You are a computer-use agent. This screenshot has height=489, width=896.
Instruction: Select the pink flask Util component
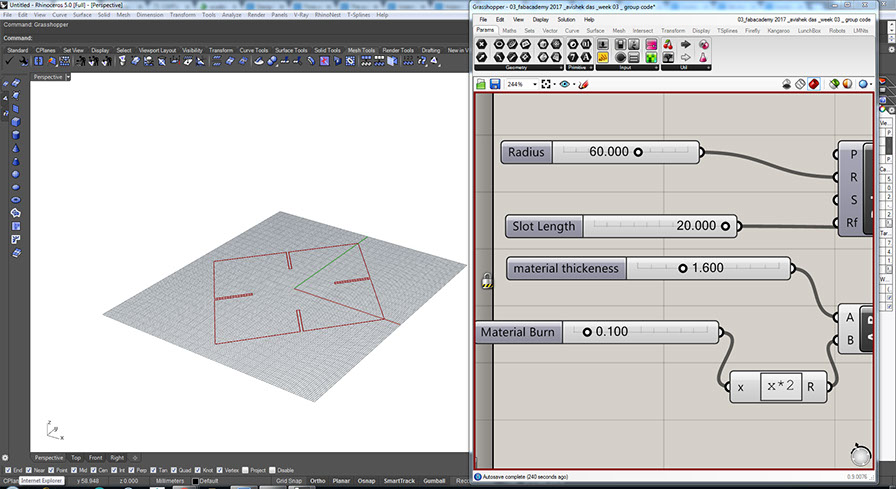[703, 57]
